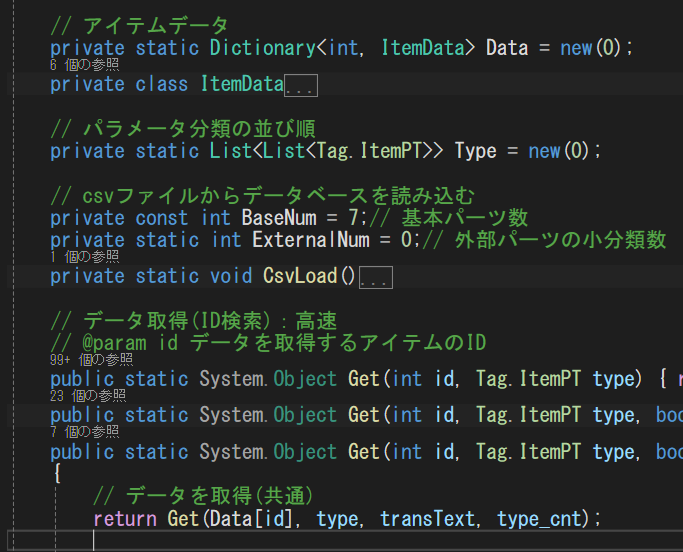
Task: Click the '基本パーツ数' trailing comment
Action: click(449, 218)
